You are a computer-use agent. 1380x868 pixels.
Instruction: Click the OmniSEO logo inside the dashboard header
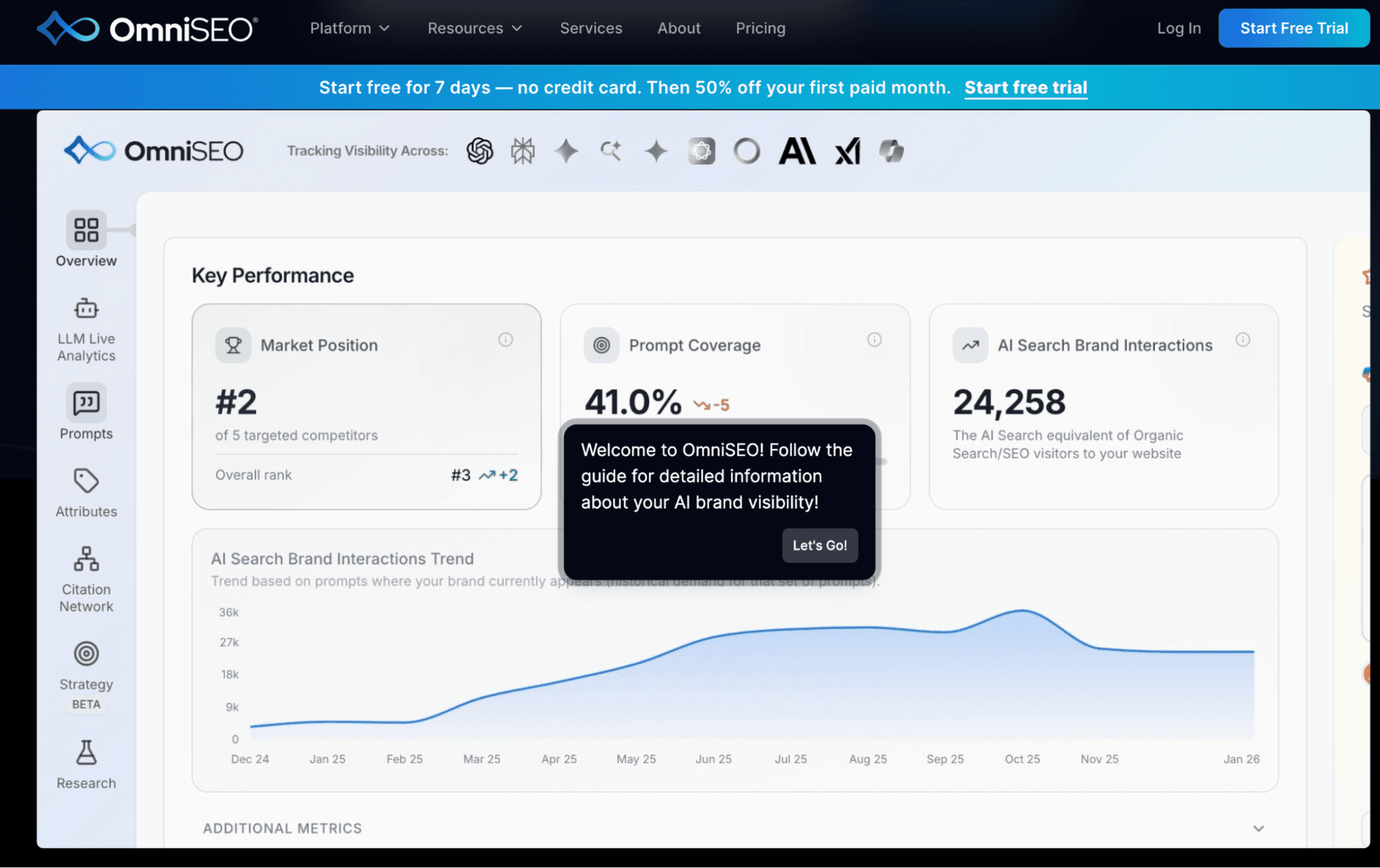[x=154, y=151]
